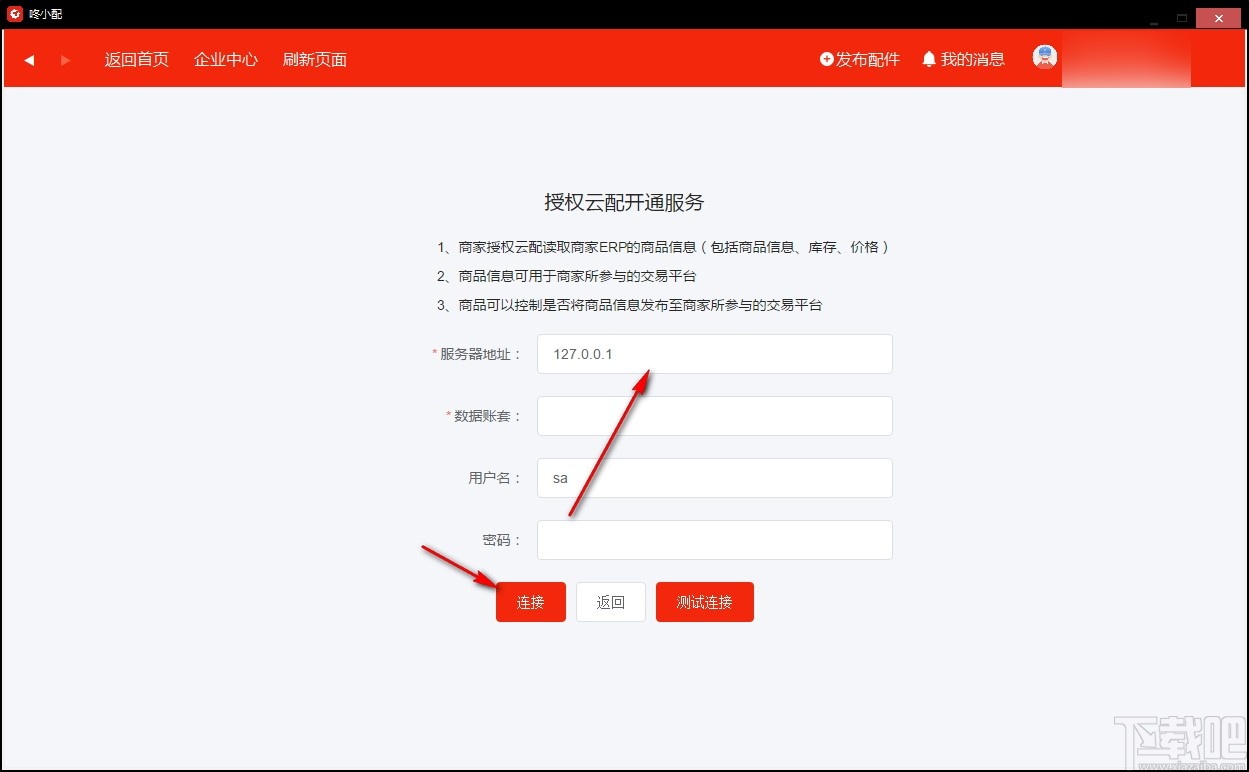Select the 返回首页 menu item
1249x772 pixels.
[136, 59]
